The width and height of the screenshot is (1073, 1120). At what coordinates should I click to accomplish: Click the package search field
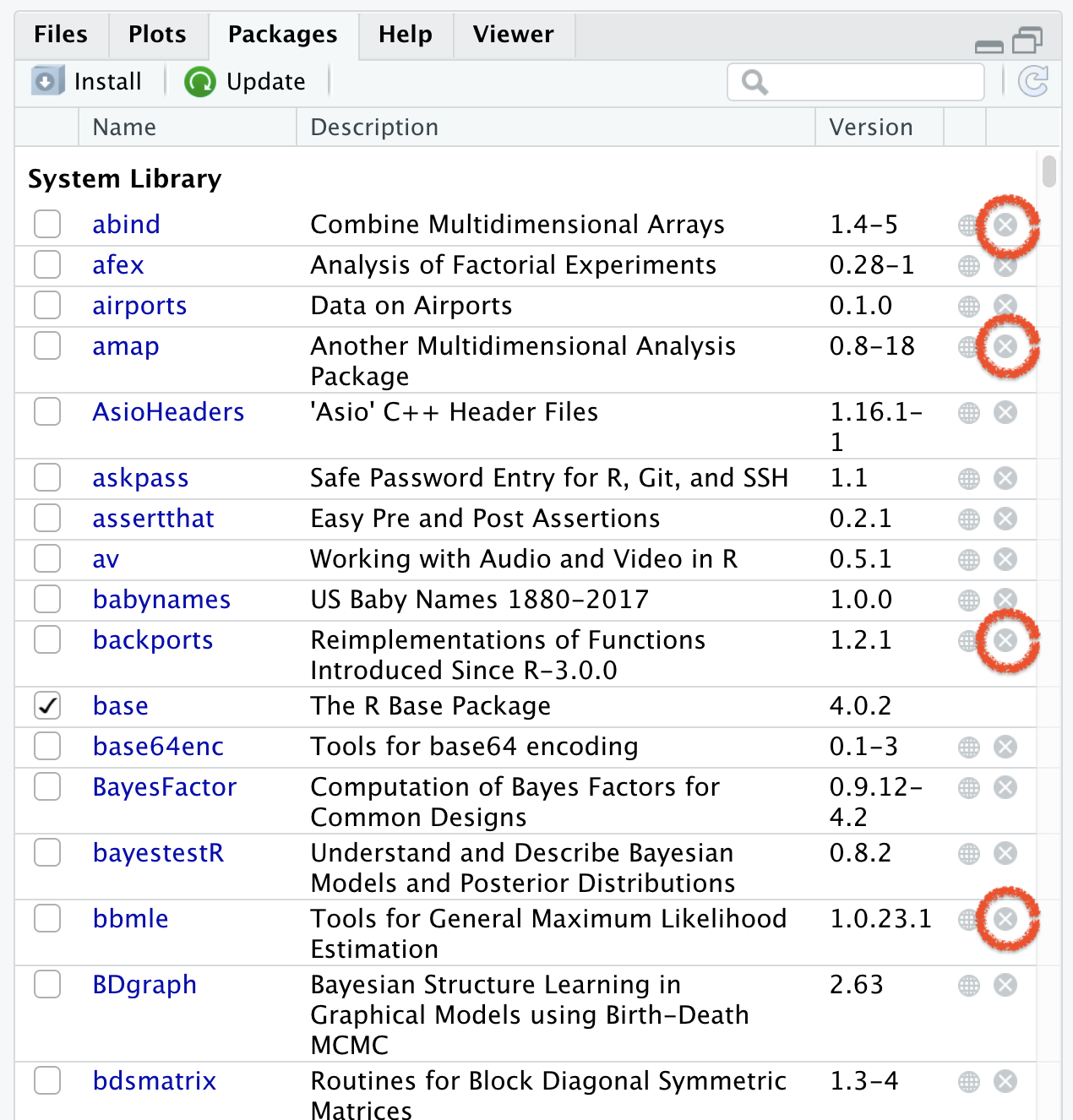(x=870, y=82)
